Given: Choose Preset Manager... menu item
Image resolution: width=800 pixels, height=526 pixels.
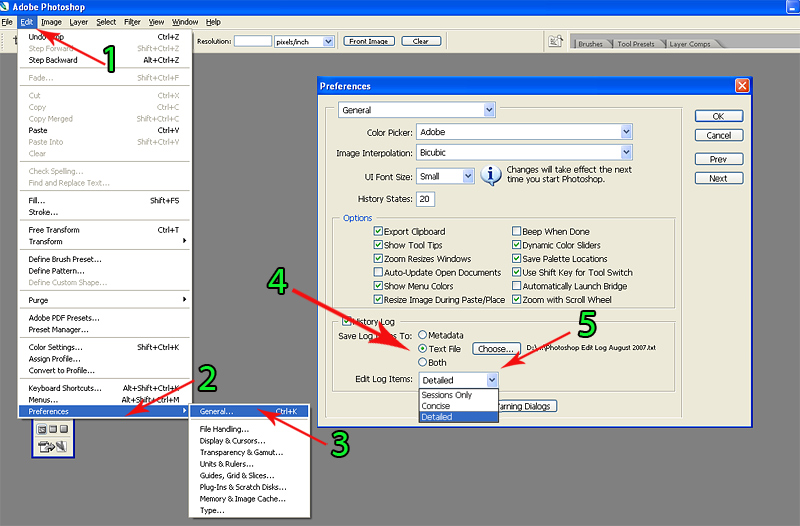Looking at the screenshot, I should [105, 330].
